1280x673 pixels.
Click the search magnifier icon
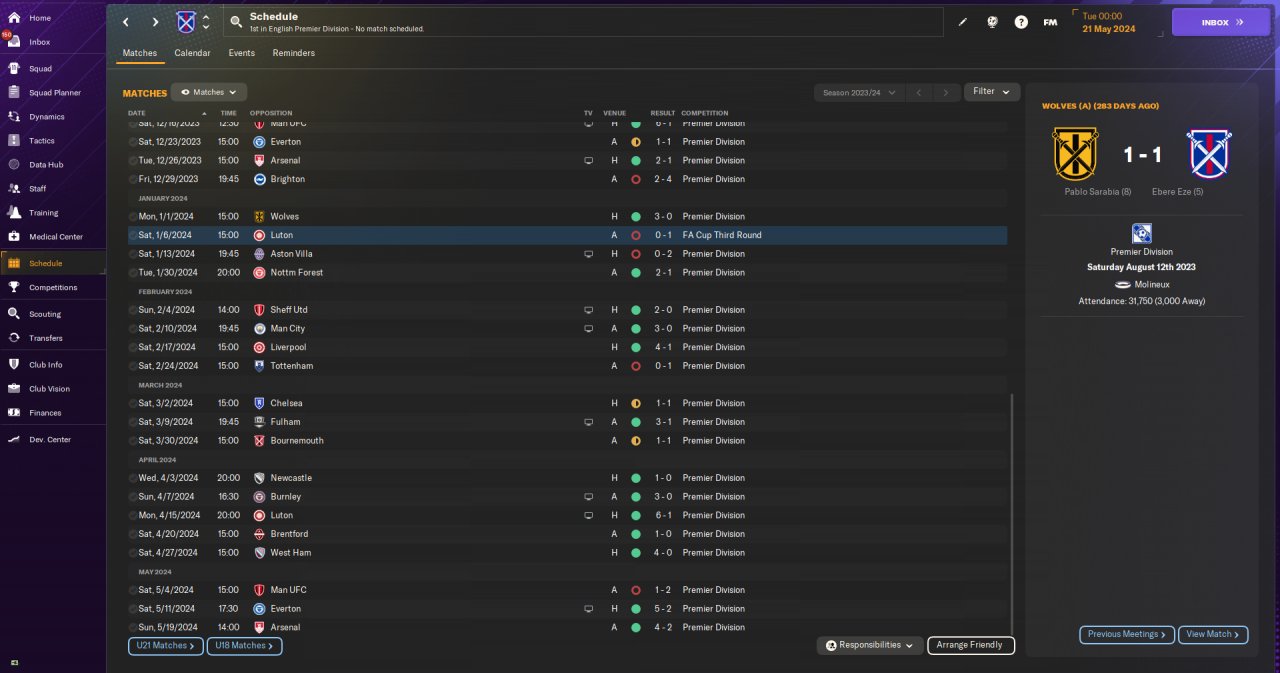pos(236,22)
